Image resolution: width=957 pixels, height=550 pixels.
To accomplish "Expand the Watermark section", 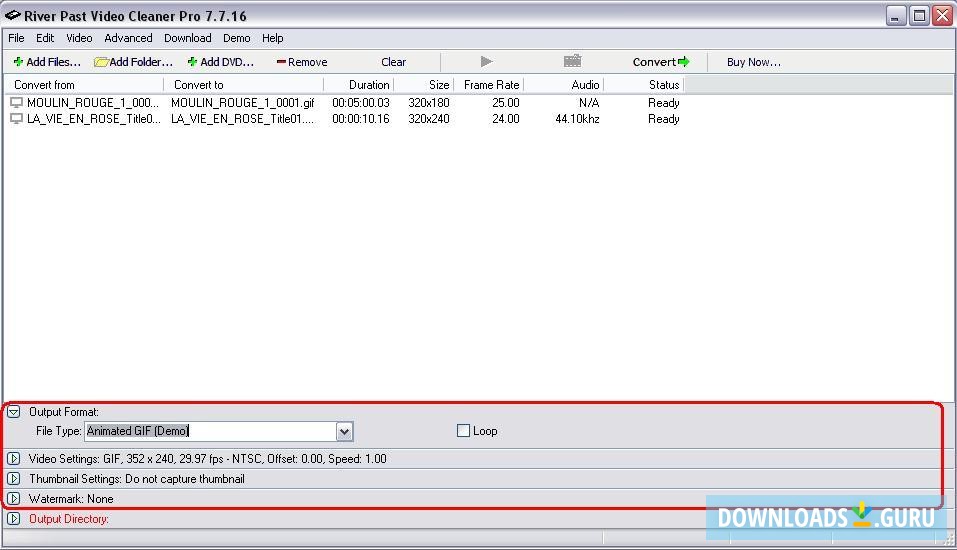I will click(x=13, y=499).
